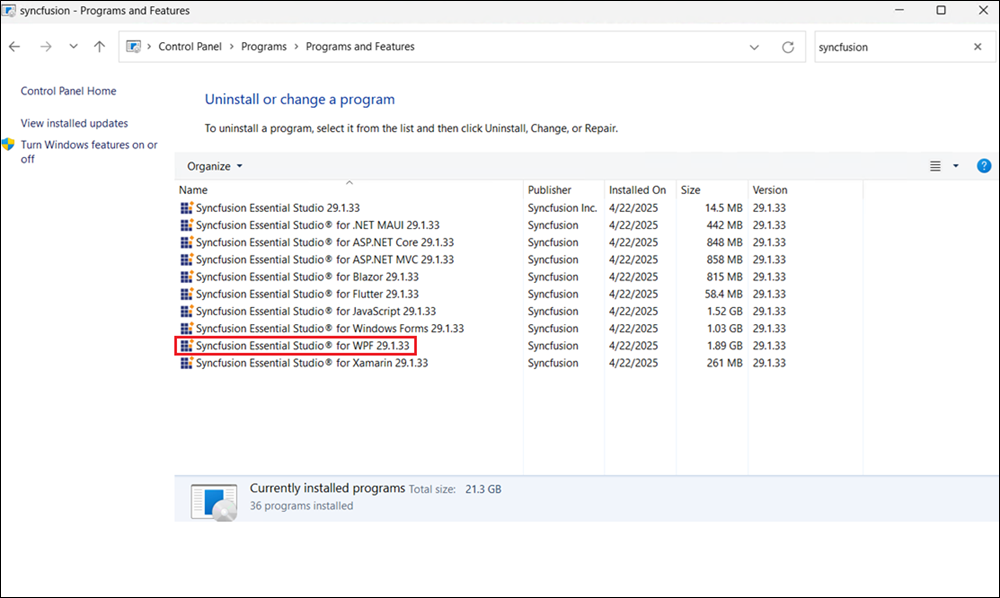Expand the view options dropdown arrow
This screenshot has height=598, width=1000.
coord(955,166)
